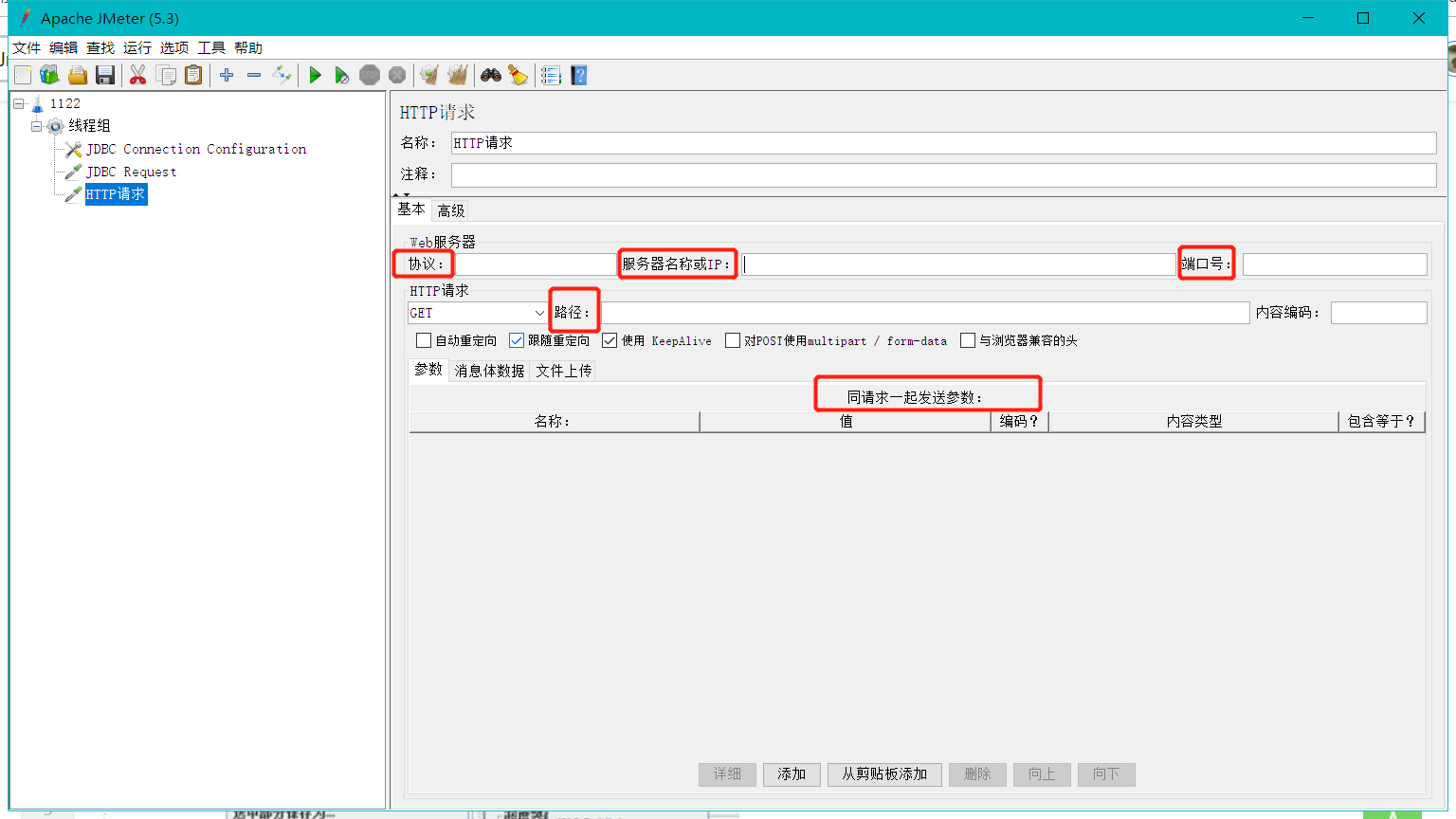
Task: Start the test with green play icon
Action: 316,75
